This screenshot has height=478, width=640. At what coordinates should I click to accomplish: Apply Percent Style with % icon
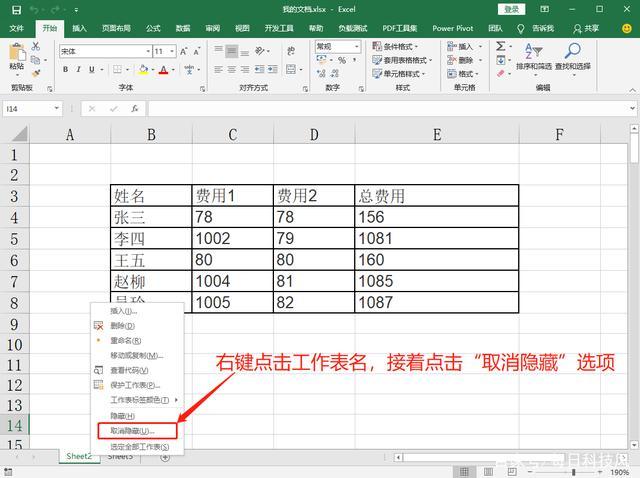click(x=342, y=60)
